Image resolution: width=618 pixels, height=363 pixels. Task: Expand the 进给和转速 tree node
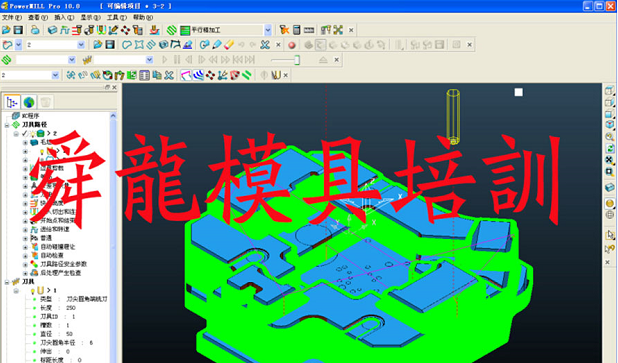[25, 229]
